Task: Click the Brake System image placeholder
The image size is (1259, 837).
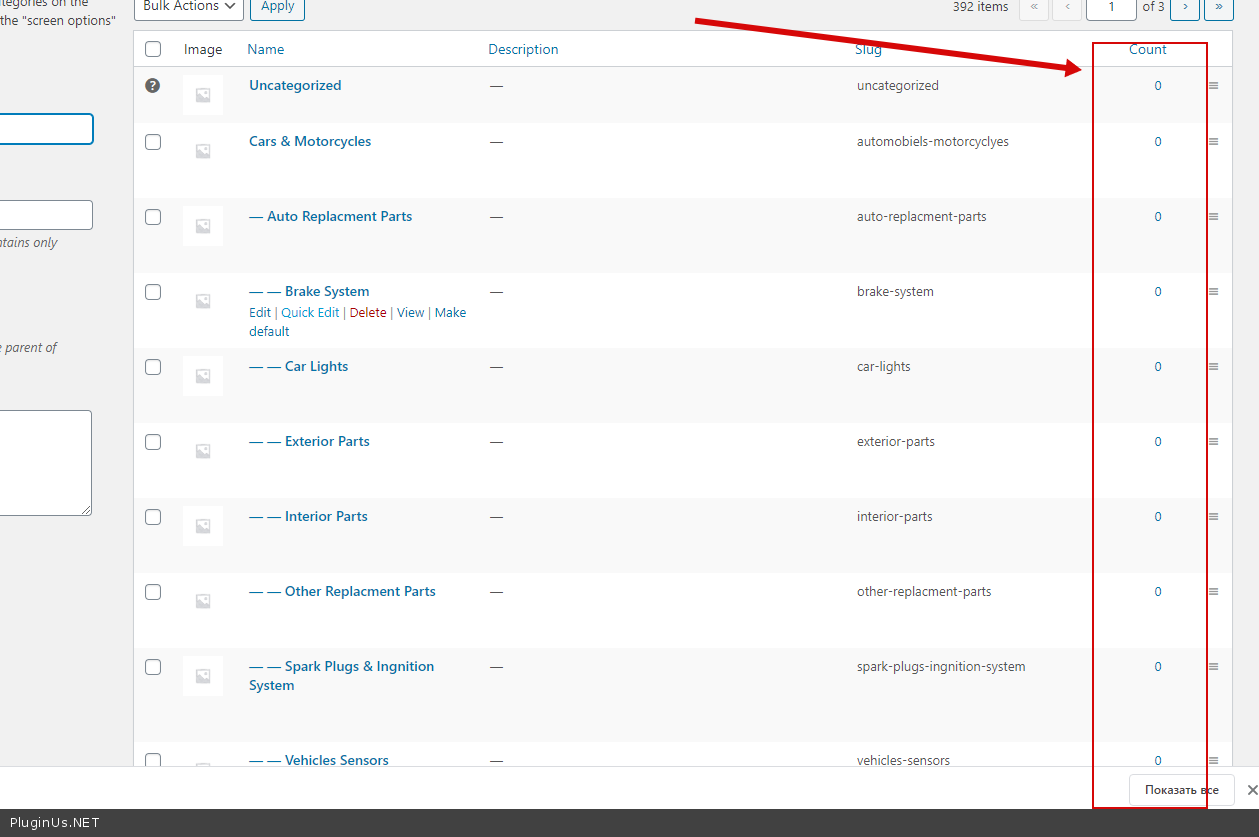Action: click(x=203, y=301)
